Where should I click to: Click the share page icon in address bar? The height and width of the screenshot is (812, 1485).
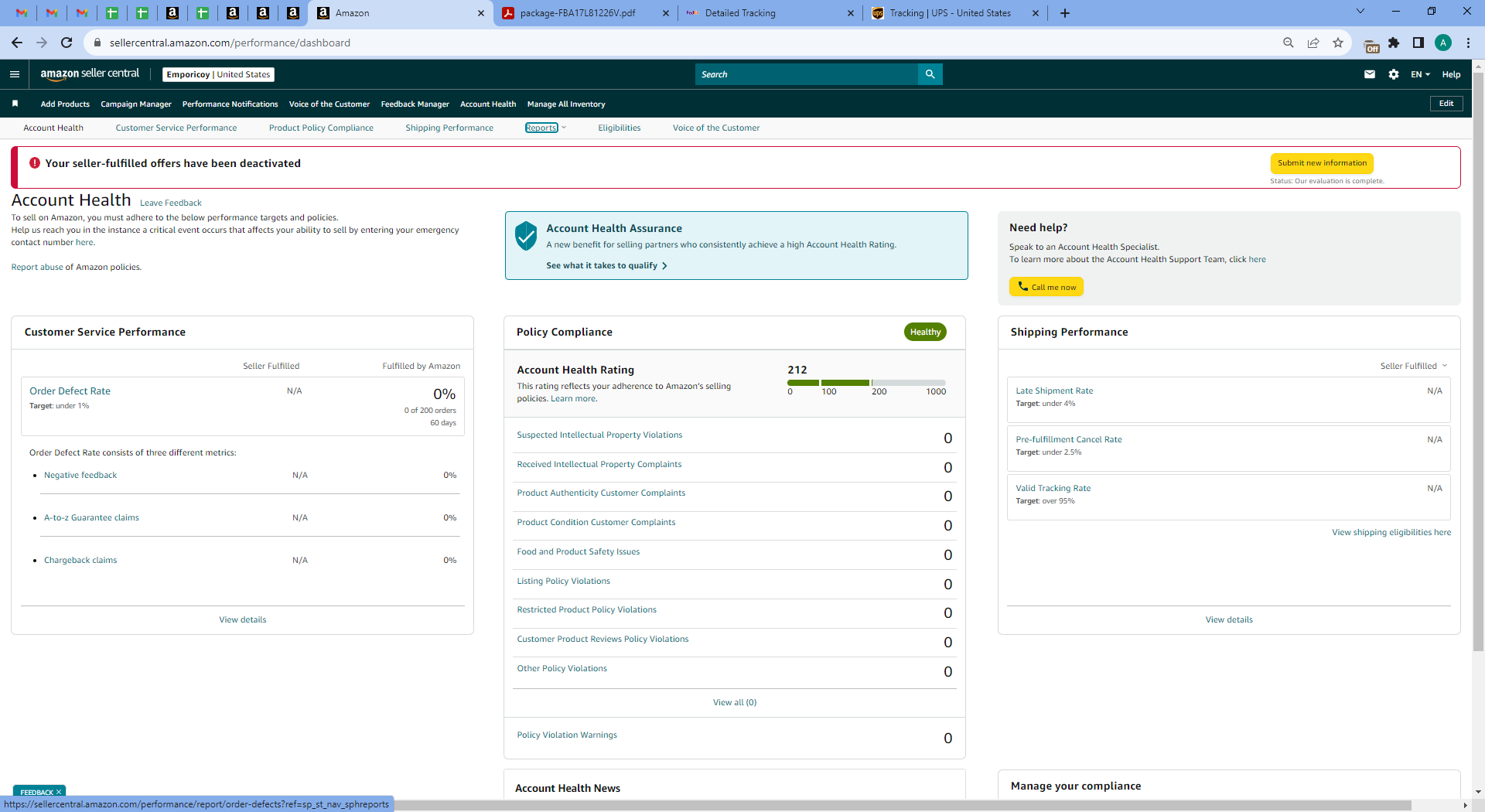coord(1313,43)
